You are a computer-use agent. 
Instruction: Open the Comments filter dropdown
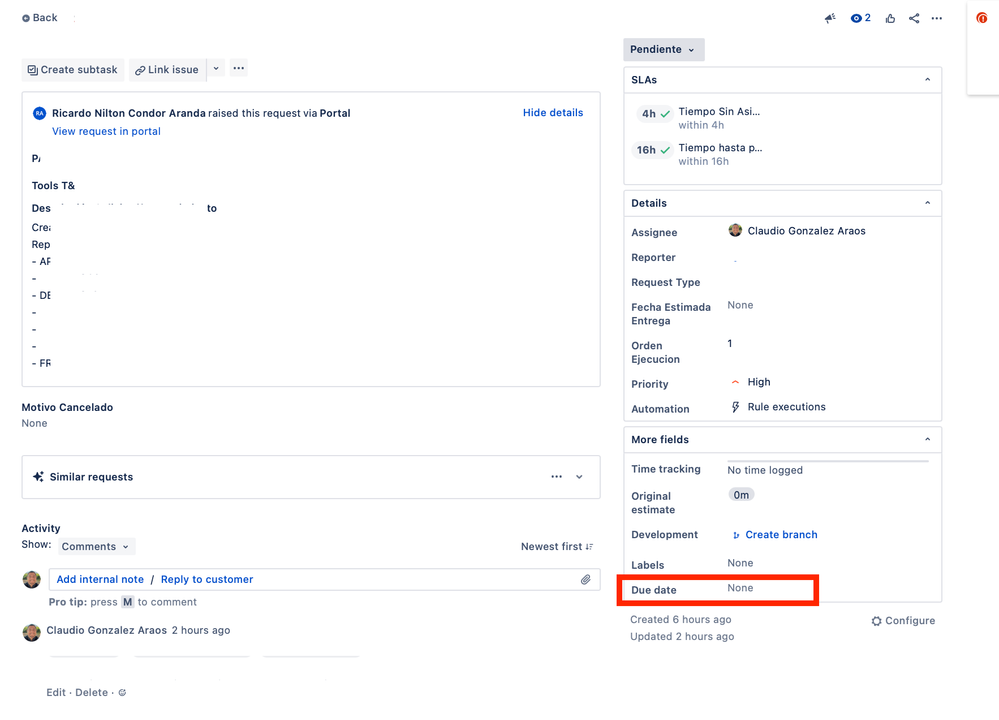[96, 547]
